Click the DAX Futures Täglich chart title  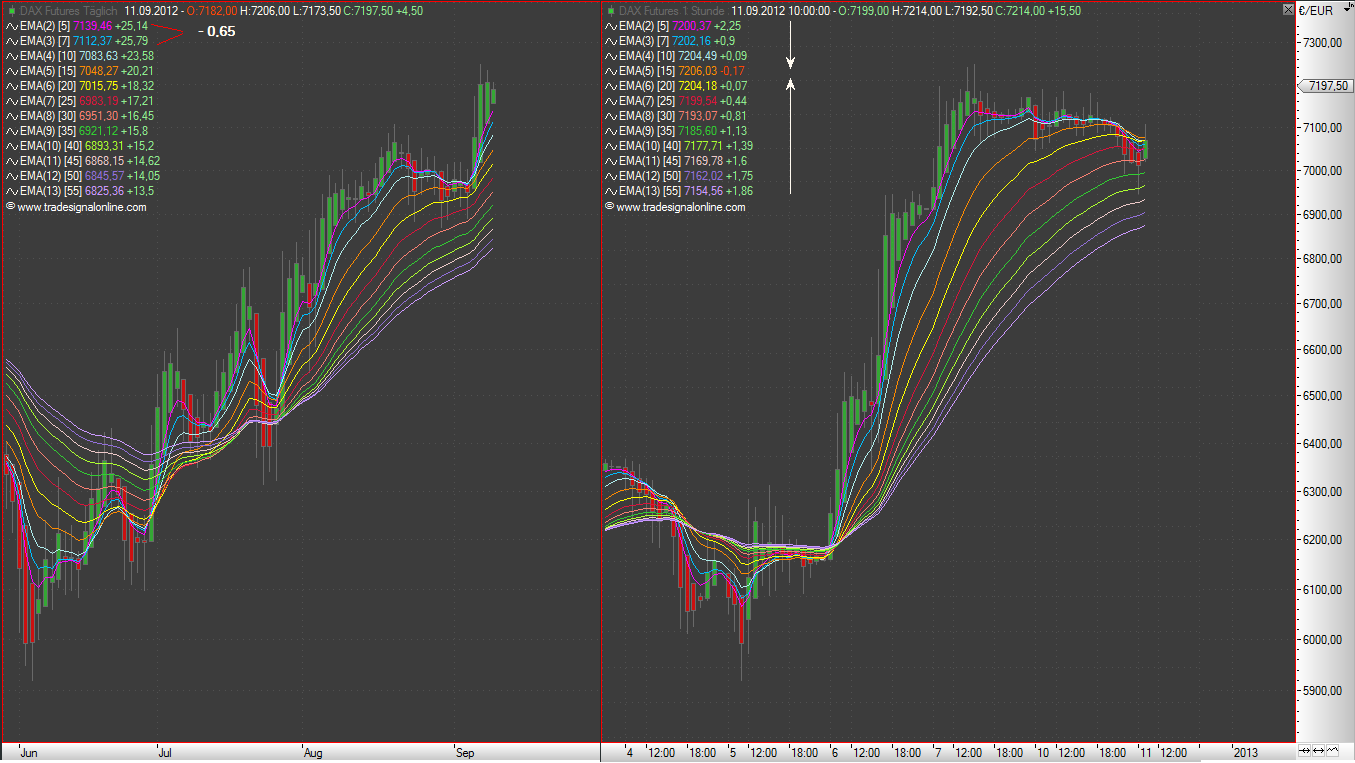69,11
